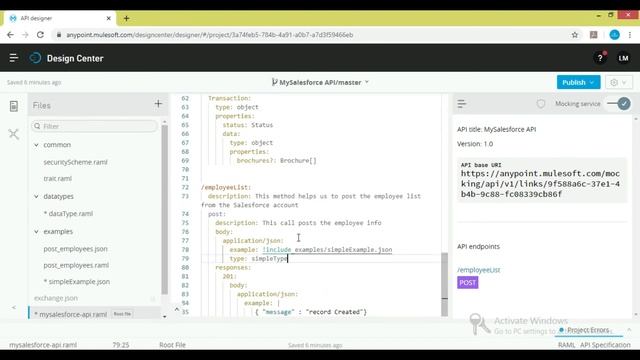Click the documentation panel list icon
Viewport: 640px width, 360px height.
pyautogui.click(x=462, y=104)
